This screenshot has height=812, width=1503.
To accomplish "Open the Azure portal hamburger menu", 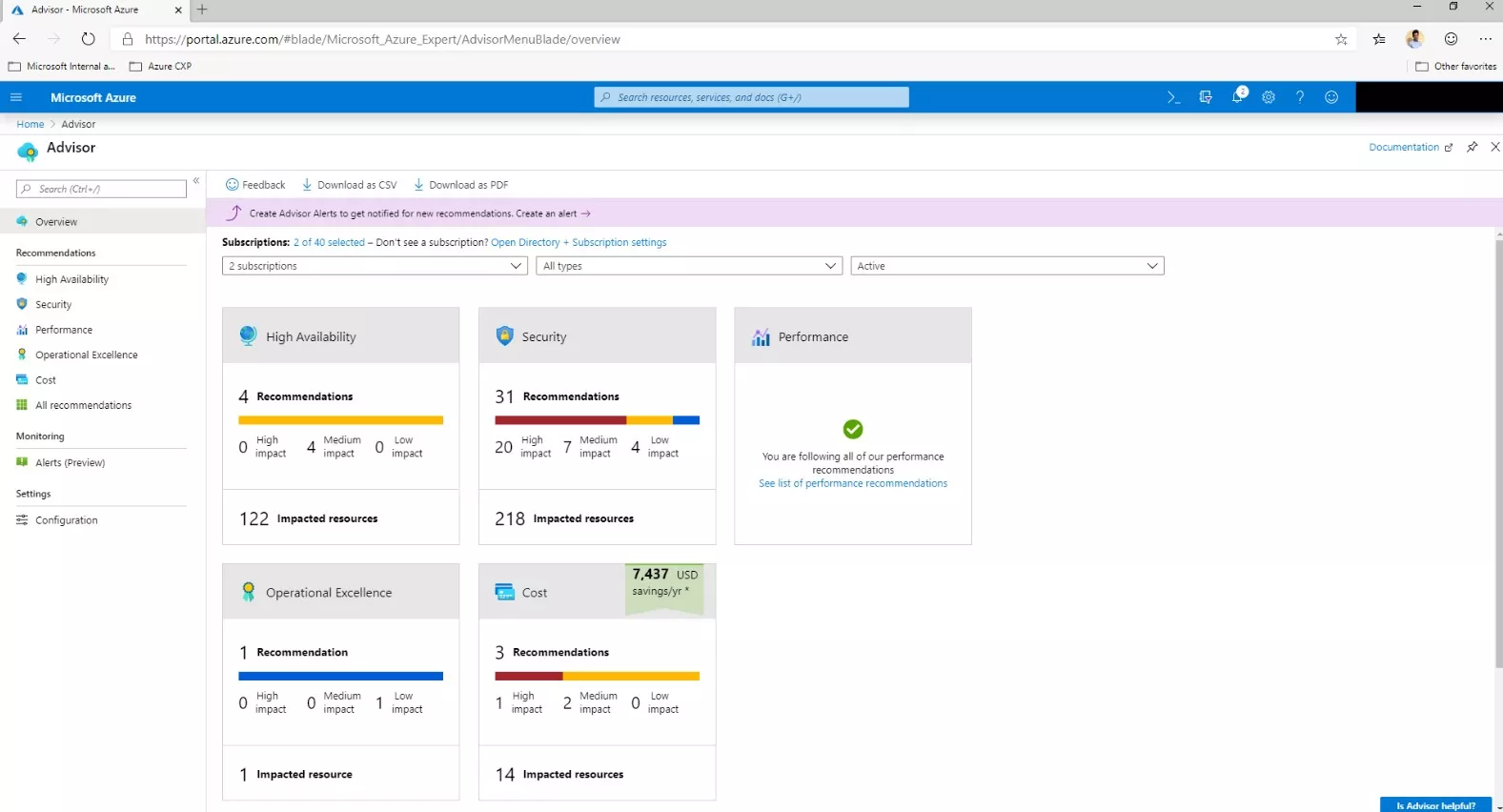I will (15, 97).
